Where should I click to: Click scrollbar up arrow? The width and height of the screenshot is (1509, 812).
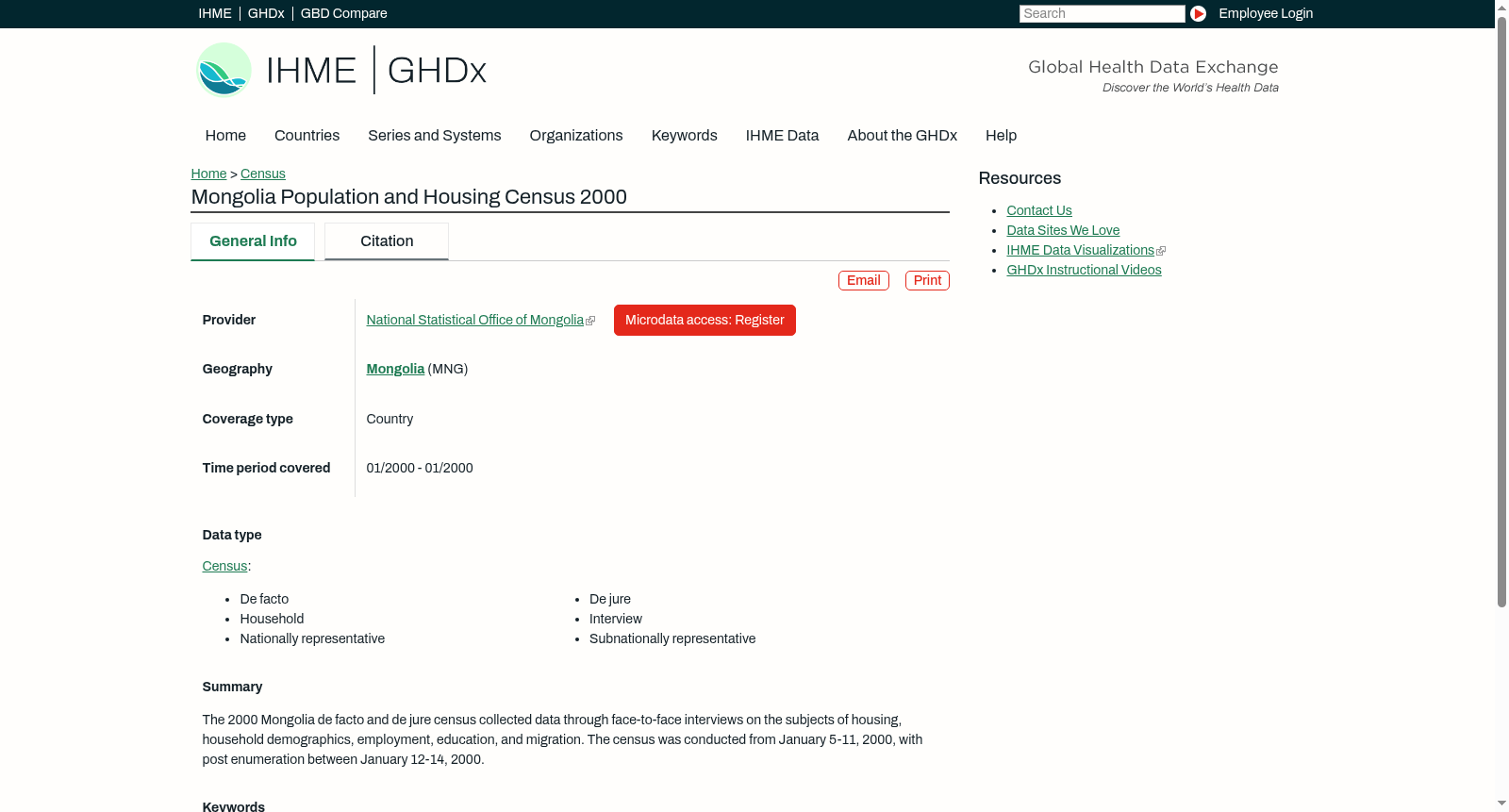(1501, 7)
